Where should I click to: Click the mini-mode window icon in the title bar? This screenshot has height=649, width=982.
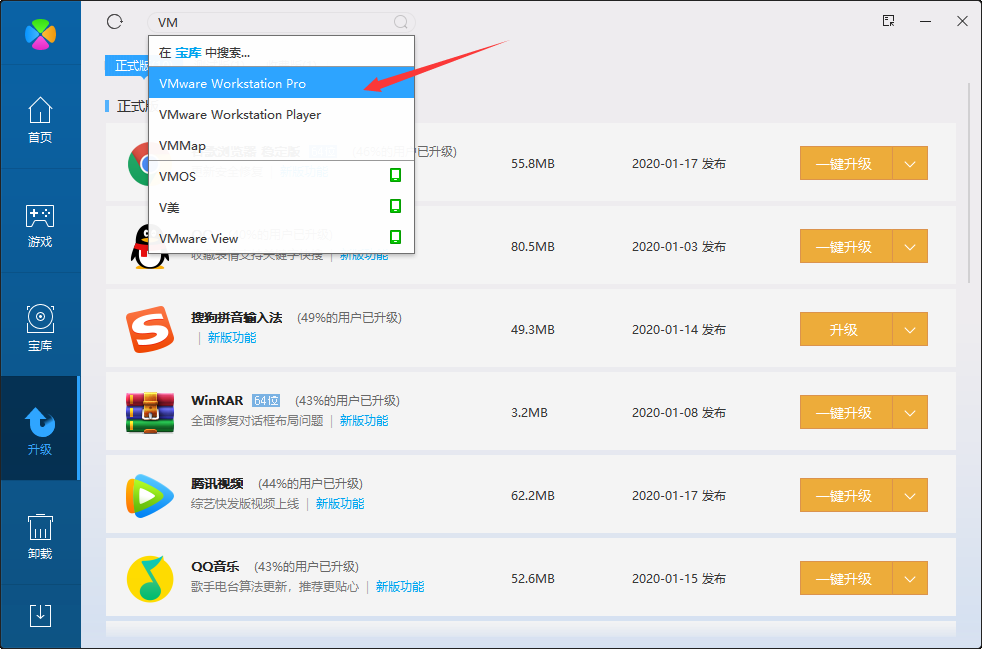888,21
